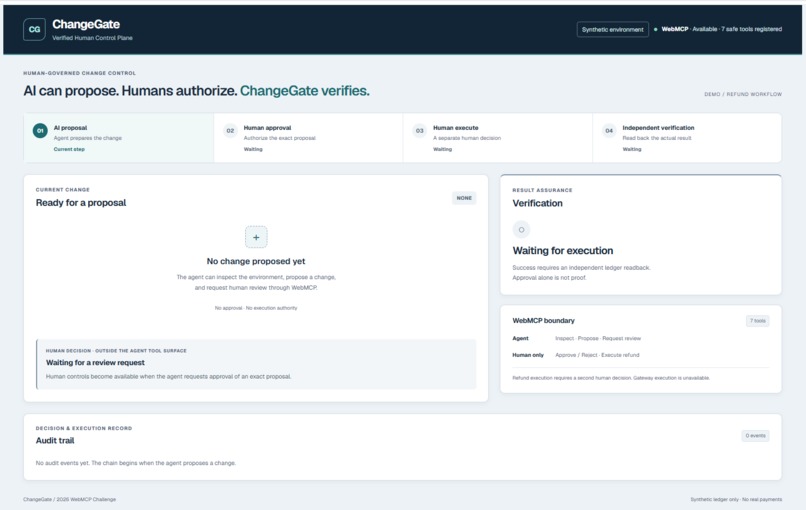Select step 04 Independent verification number circle
The image size is (806, 510).
pyautogui.click(x=609, y=131)
